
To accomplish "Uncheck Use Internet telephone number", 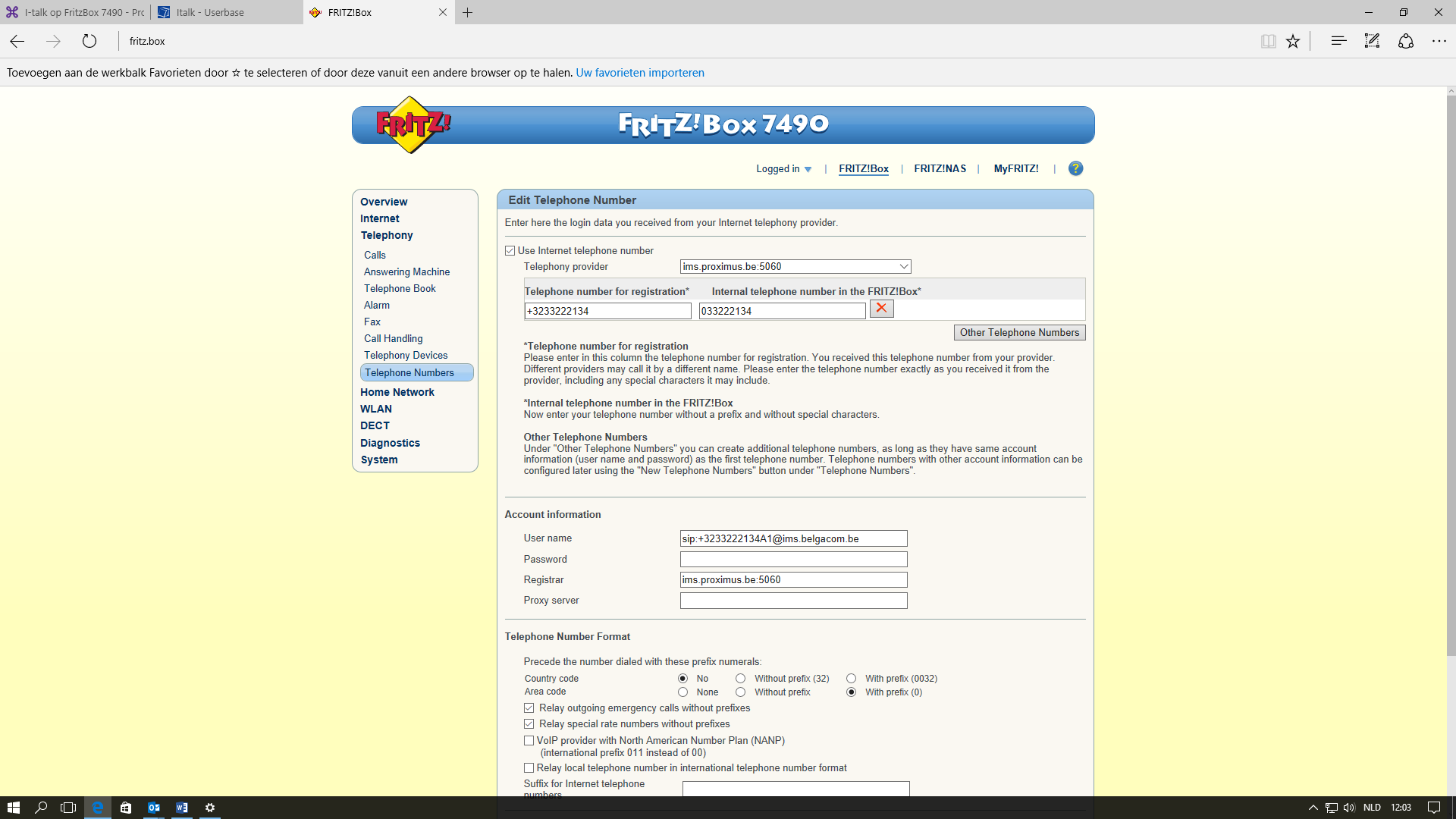I will click(x=510, y=251).
